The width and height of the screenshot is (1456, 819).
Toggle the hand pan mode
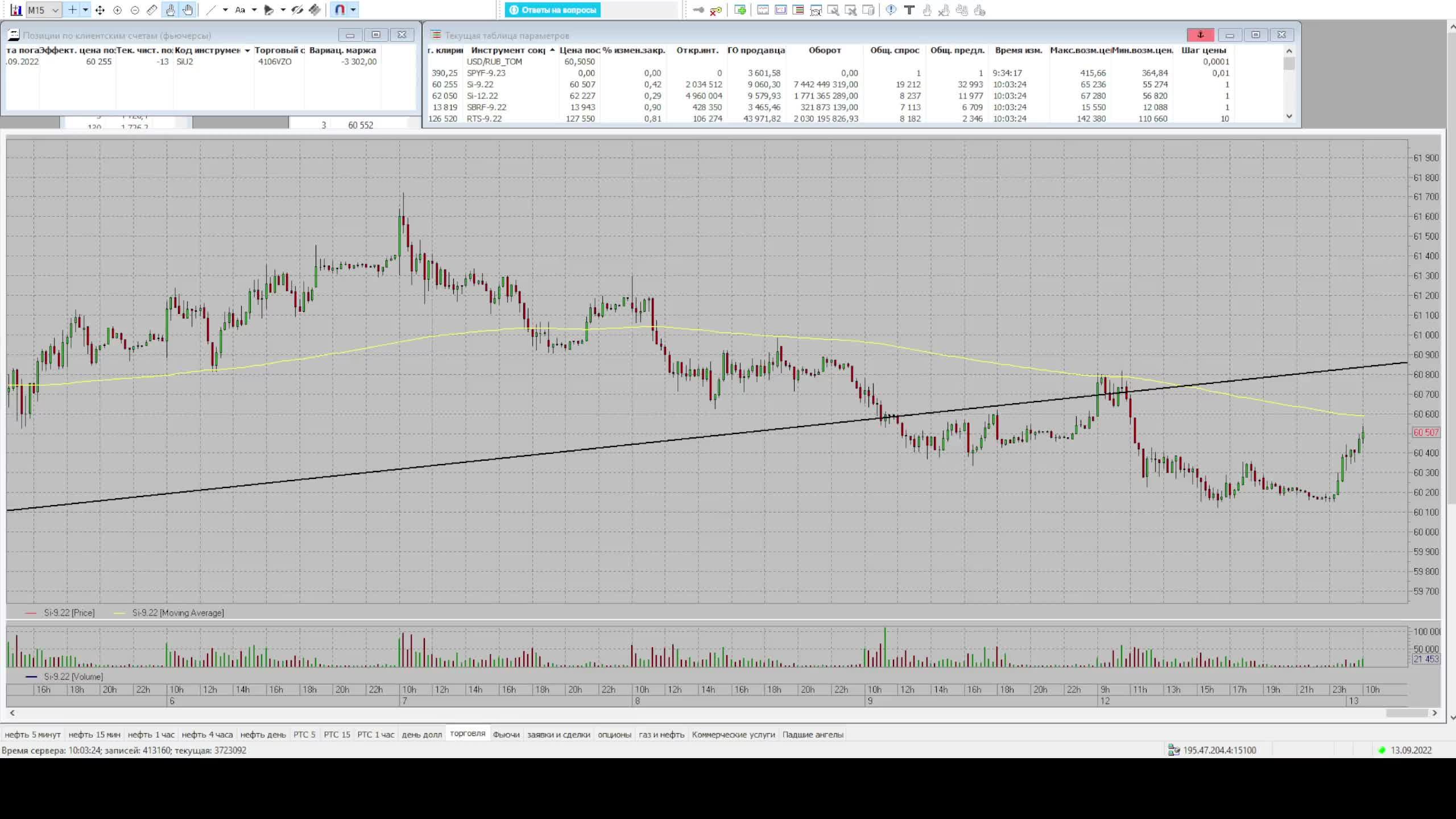[x=188, y=10]
